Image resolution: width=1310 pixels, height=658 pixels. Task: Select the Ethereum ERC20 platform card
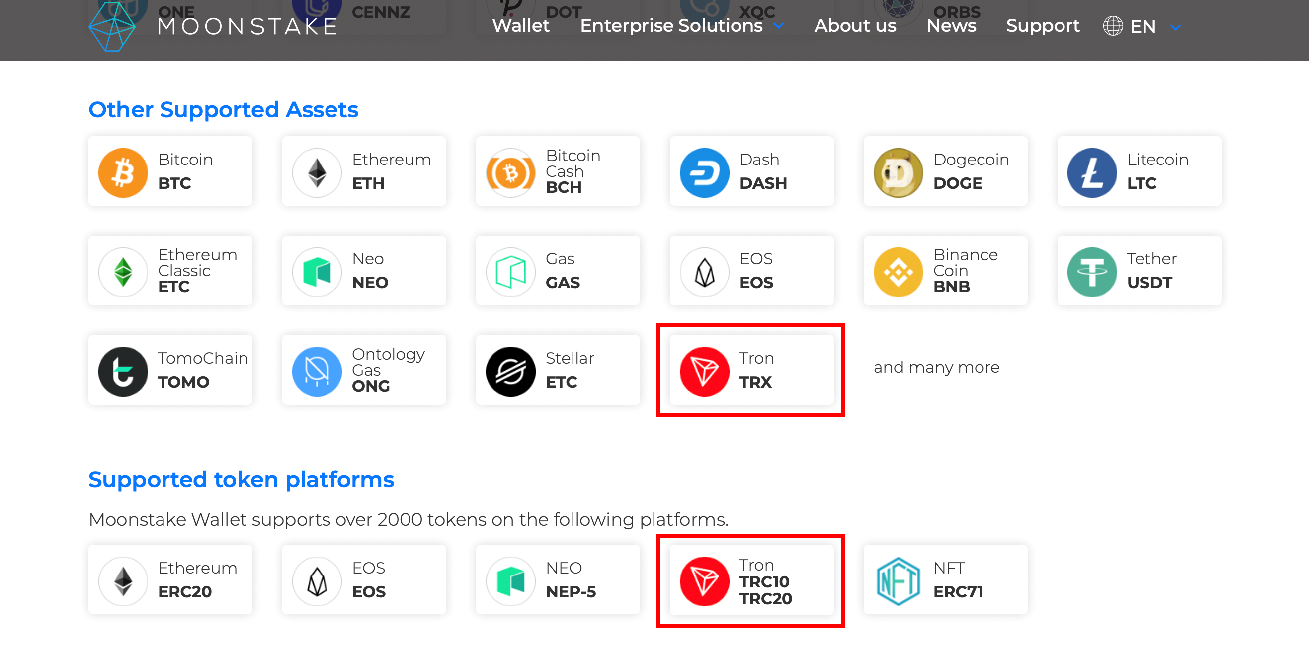pos(170,580)
